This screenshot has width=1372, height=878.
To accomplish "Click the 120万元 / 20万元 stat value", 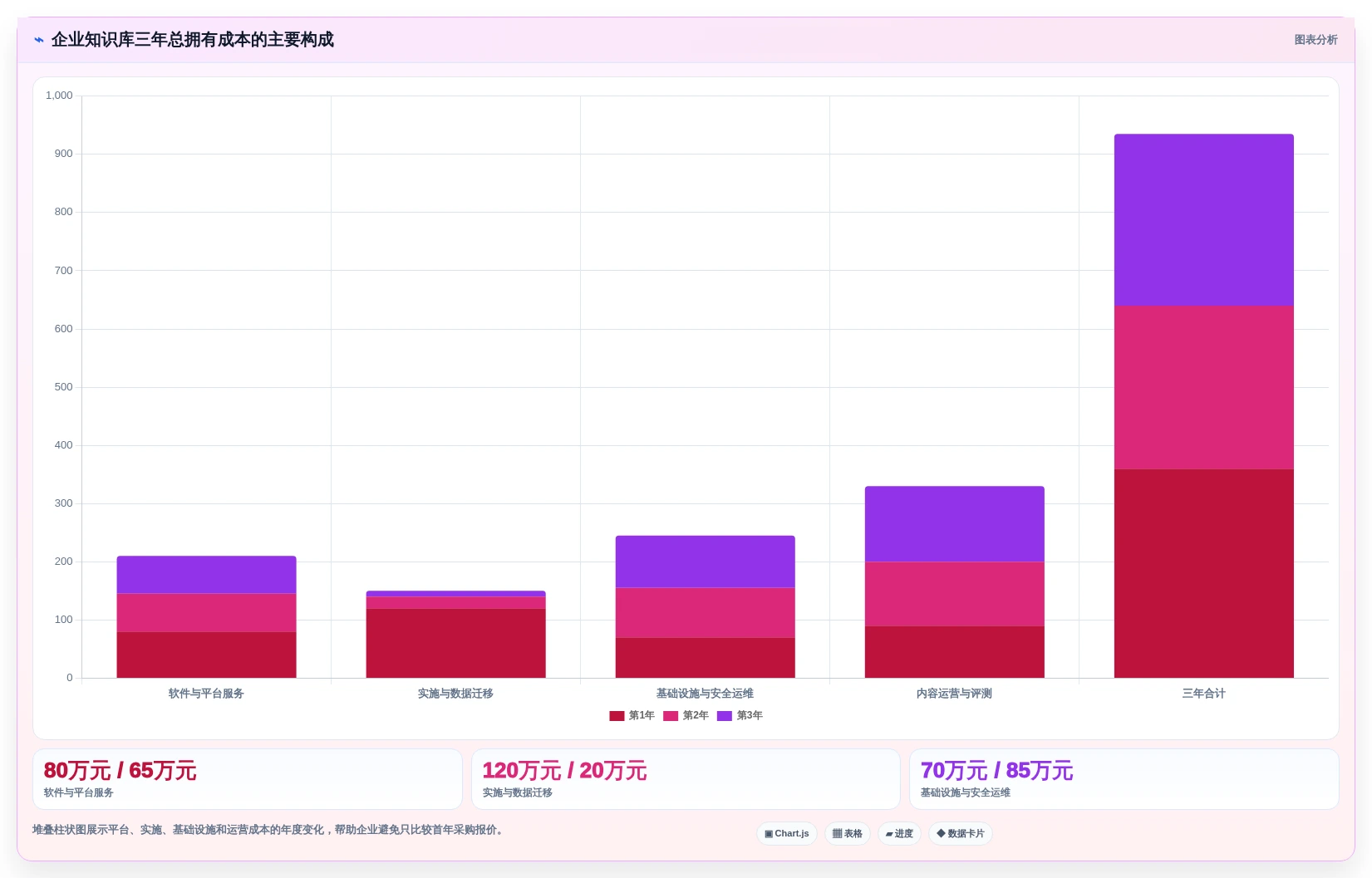I will coord(564,771).
